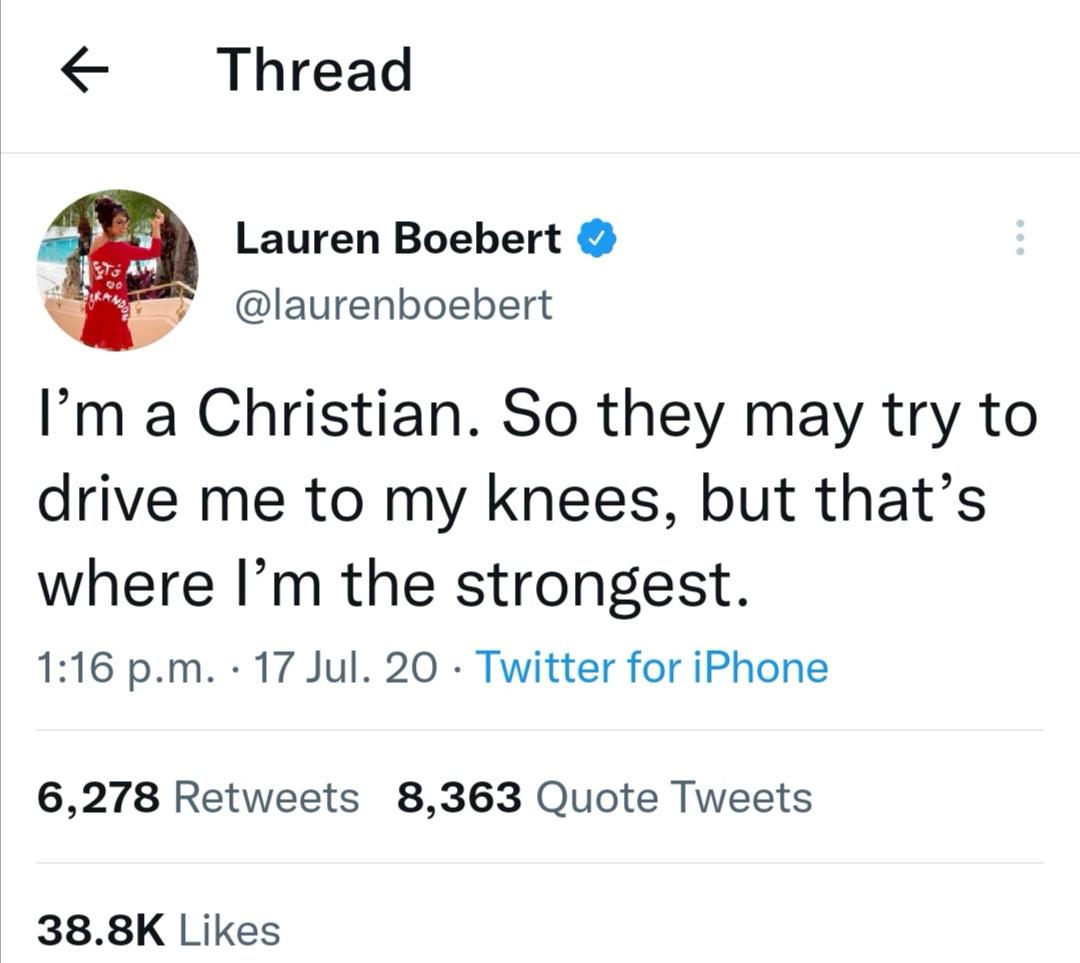The image size is (1080, 963).
Task: Click the 8,363 quote count number
Action: pos(459,798)
